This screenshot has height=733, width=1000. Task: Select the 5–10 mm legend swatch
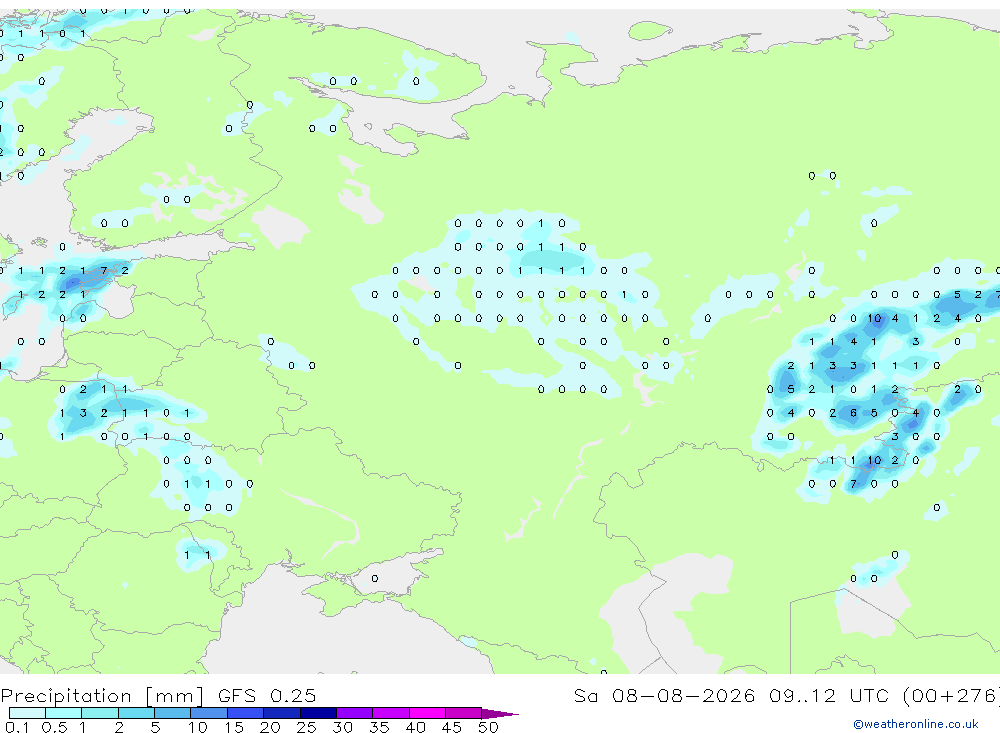[173, 713]
